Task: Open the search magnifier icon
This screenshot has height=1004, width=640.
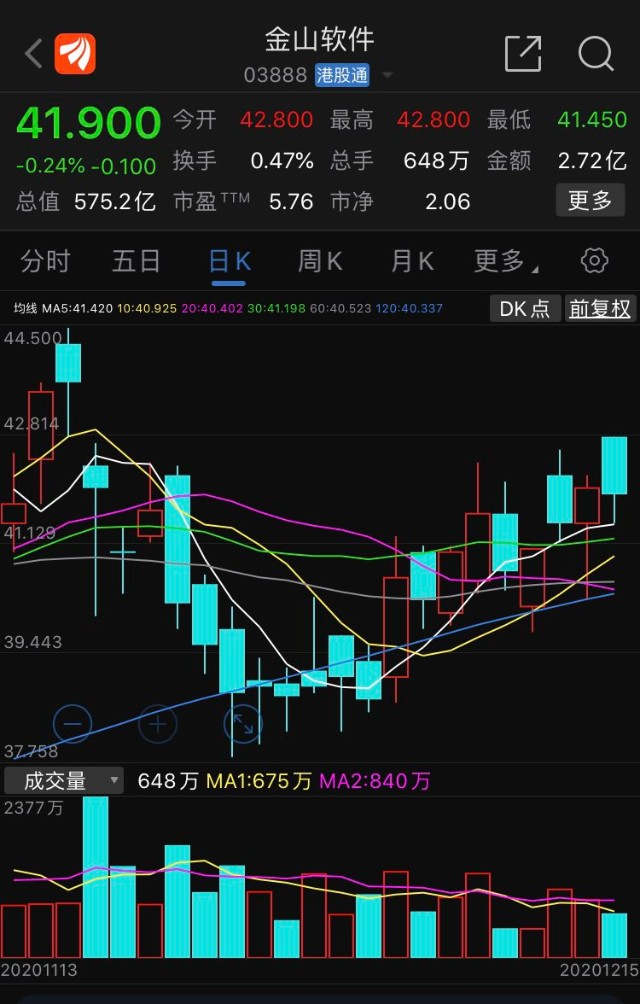Action: 596,53
